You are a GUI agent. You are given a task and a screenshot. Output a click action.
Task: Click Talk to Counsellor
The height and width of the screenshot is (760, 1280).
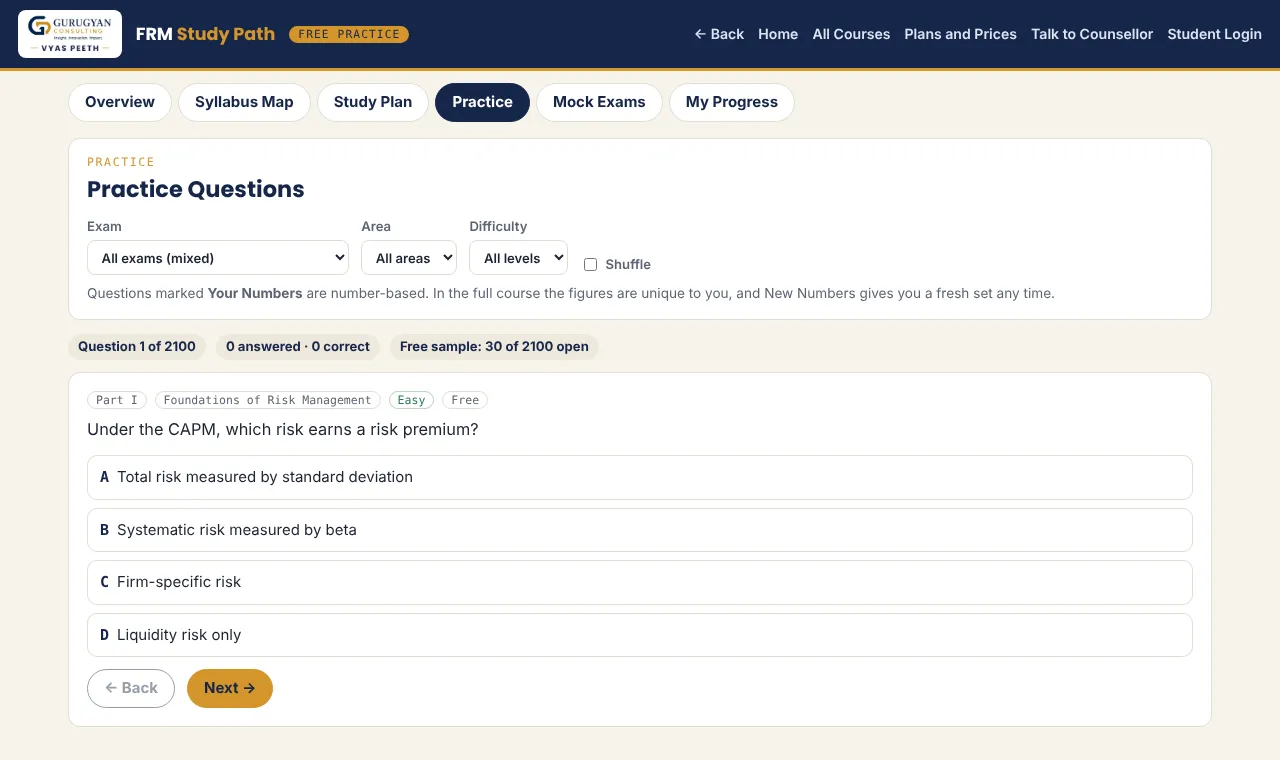pyautogui.click(x=1092, y=34)
